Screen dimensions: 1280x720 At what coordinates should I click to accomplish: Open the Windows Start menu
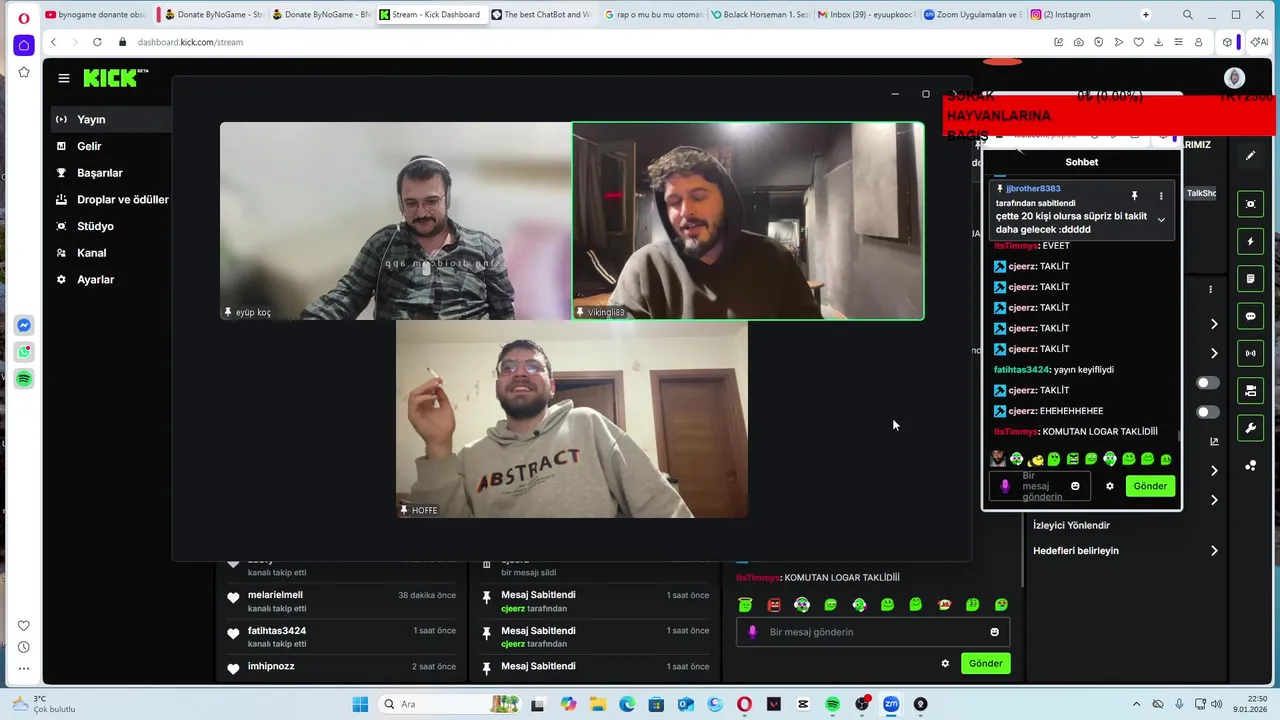tap(360, 704)
